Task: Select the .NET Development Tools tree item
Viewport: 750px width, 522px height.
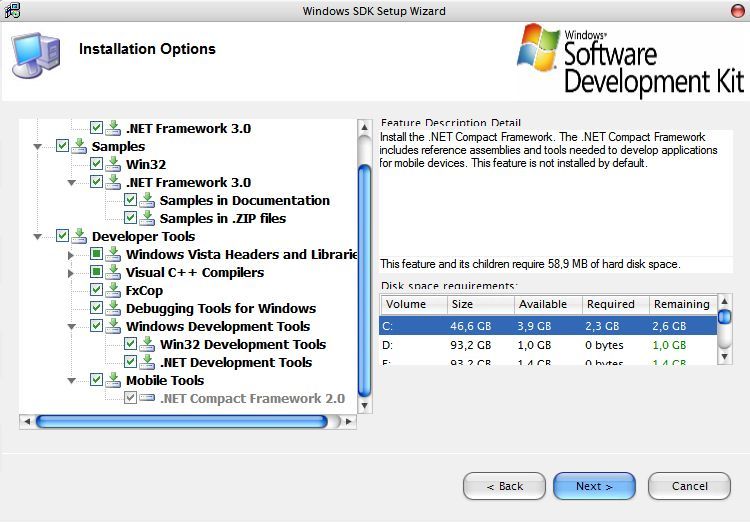Action: [x=235, y=363]
